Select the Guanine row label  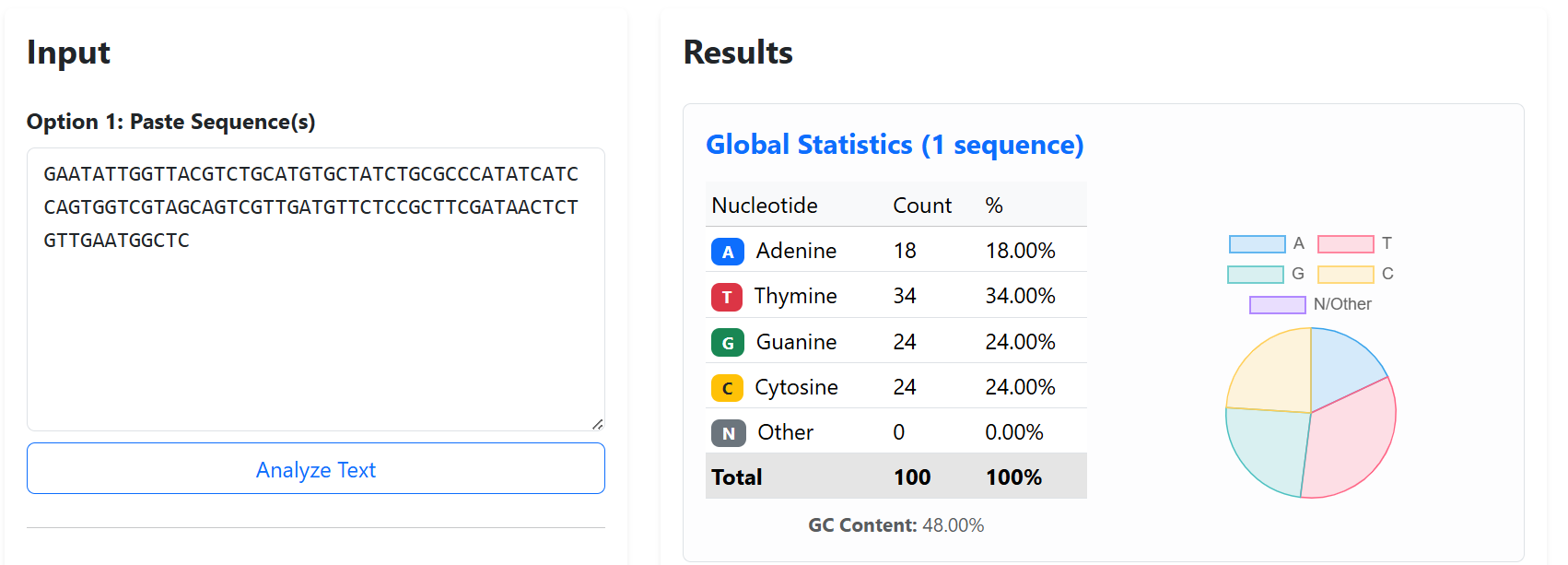[x=796, y=342]
